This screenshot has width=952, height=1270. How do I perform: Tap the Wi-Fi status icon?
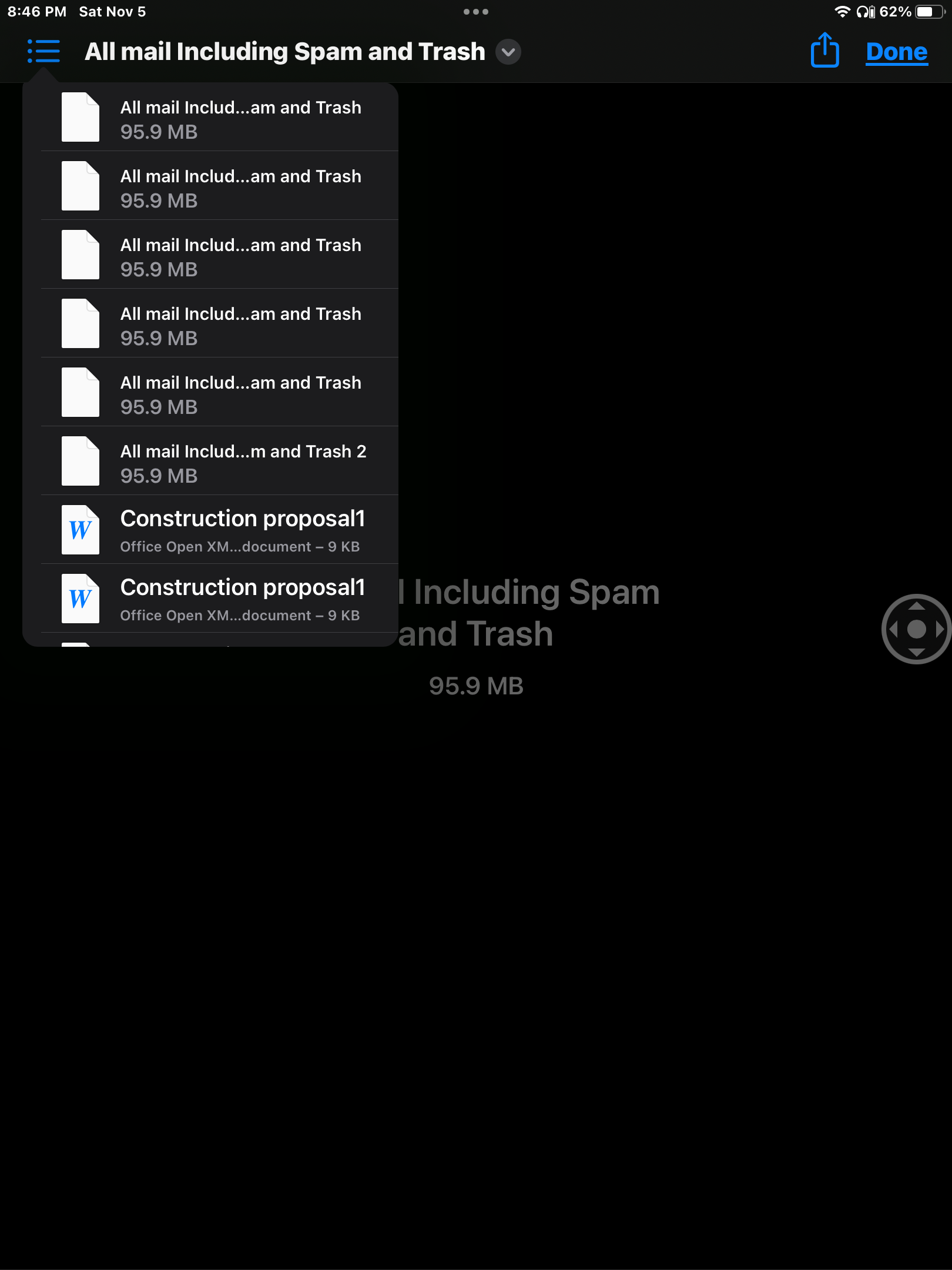[x=842, y=12]
